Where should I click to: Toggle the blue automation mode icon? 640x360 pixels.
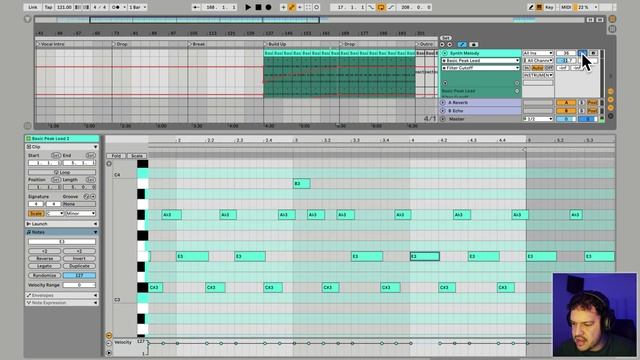click(x=462, y=44)
